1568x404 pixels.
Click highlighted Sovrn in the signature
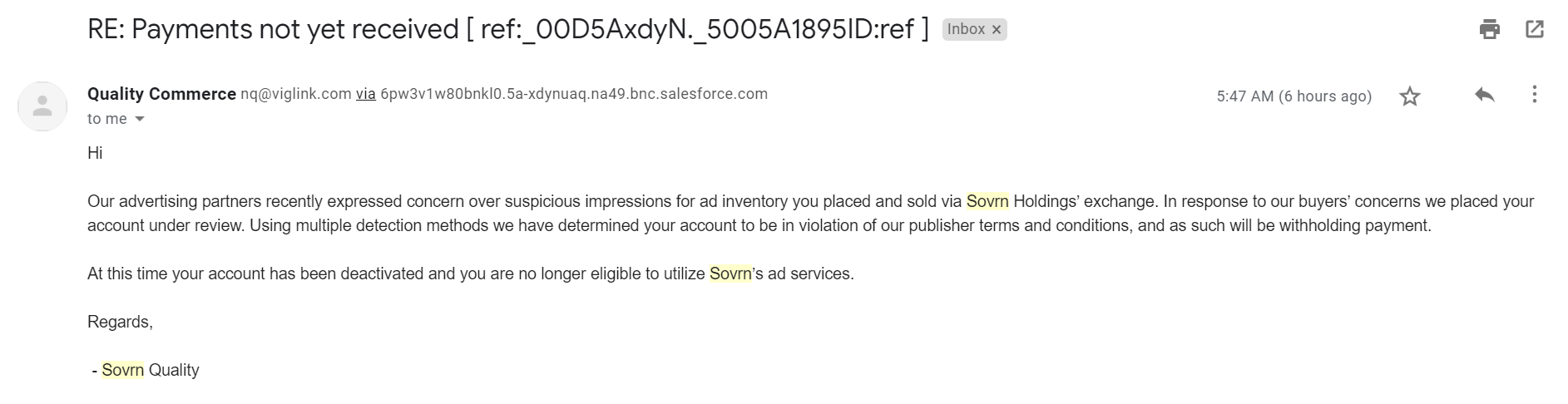123,370
